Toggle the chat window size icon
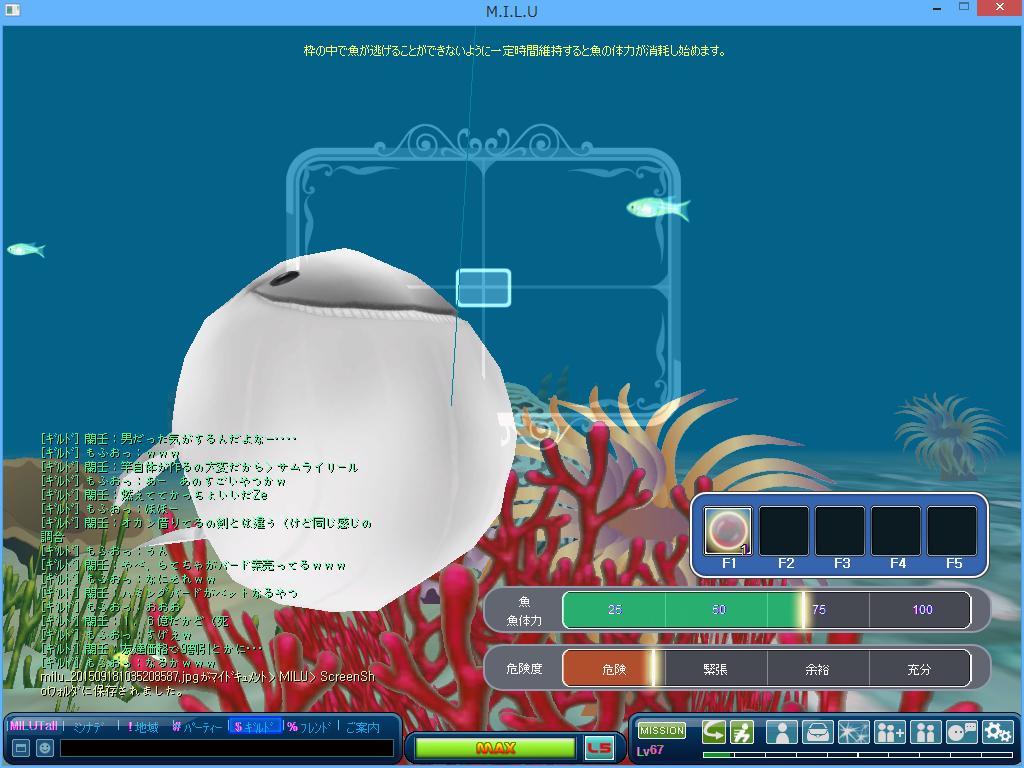Viewport: 1024px width, 768px height. click(x=20, y=748)
